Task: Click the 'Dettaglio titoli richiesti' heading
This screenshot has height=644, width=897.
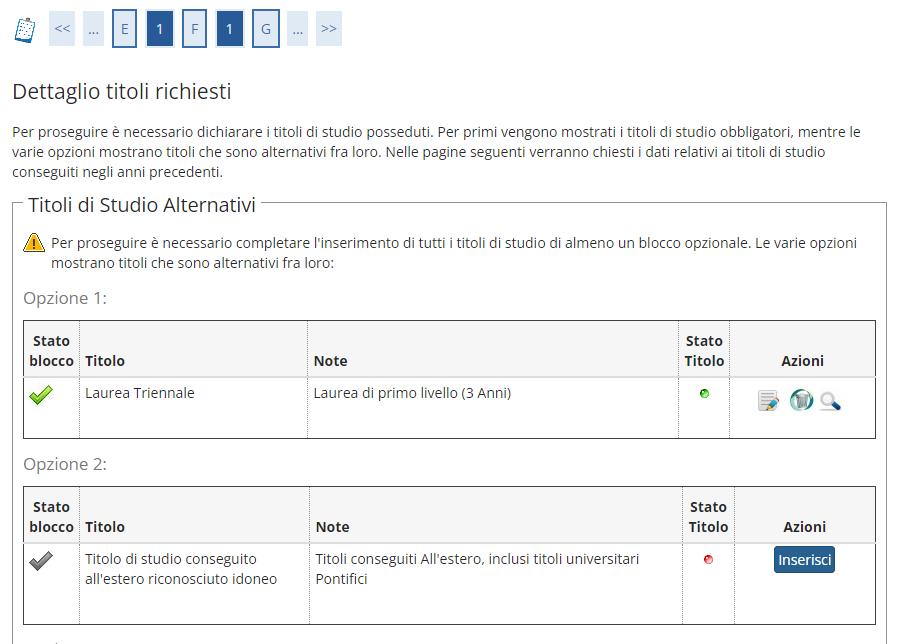Action: point(122,92)
